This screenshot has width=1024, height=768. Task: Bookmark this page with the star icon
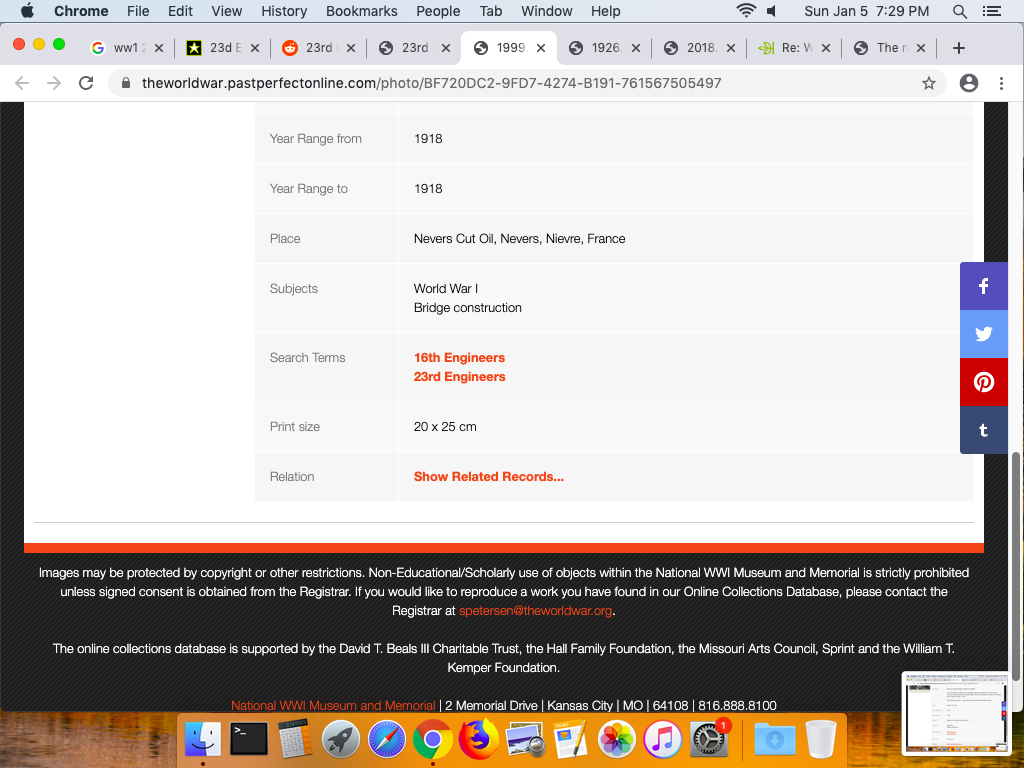pyautogui.click(x=929, y=84)
